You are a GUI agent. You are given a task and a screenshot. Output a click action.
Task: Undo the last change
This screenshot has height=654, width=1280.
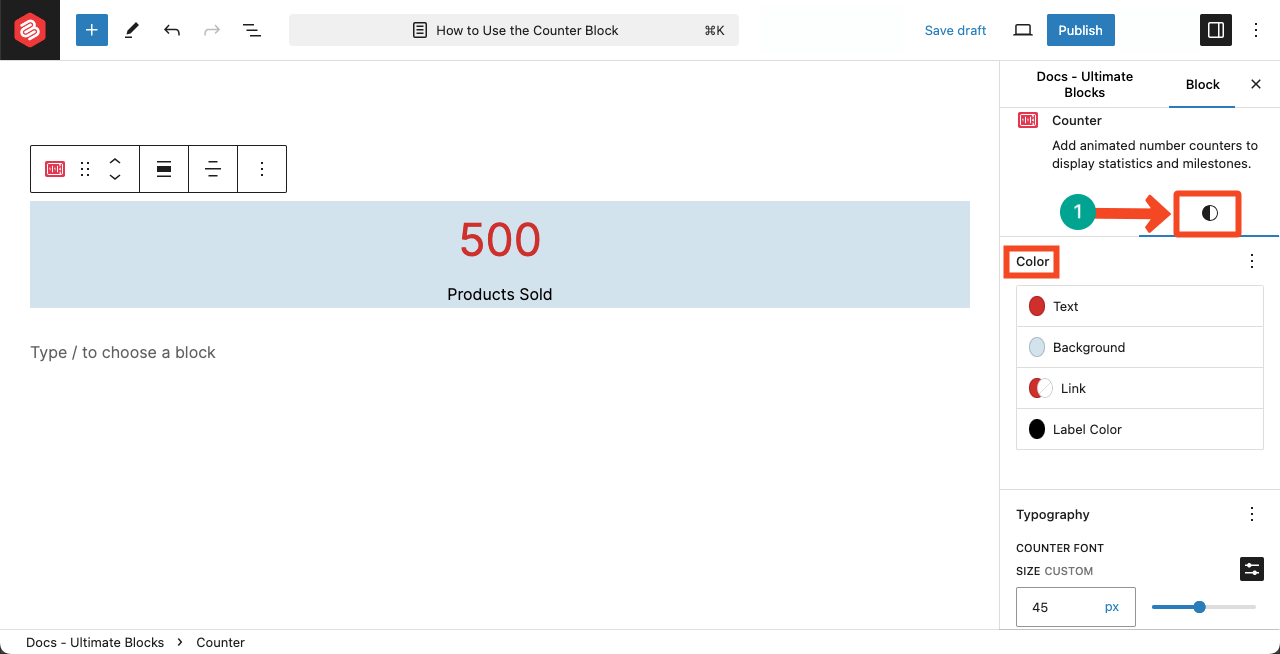point(172,30)
